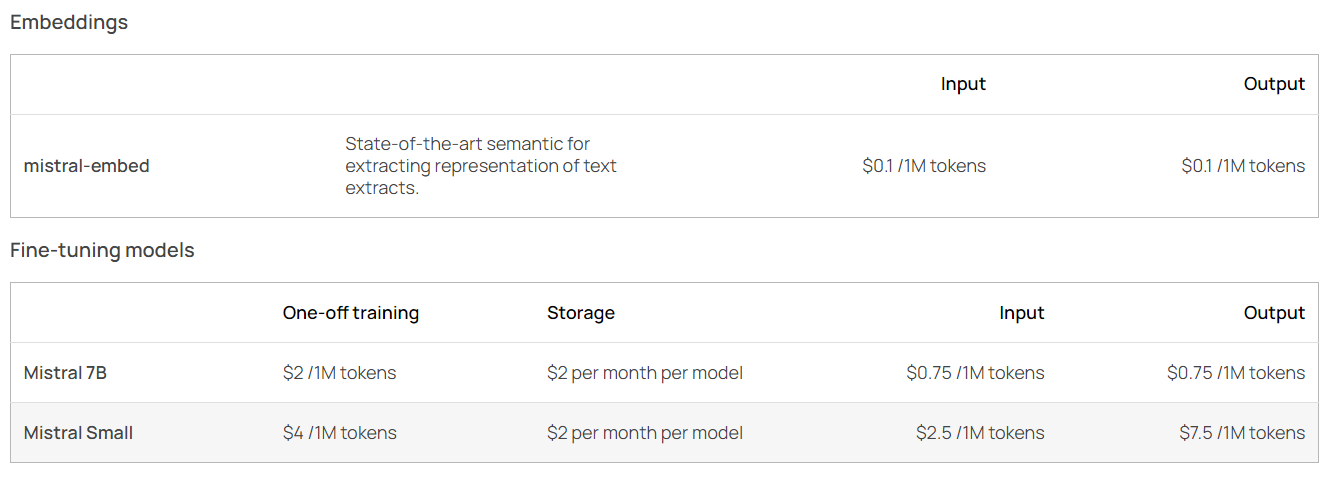Click Mistral Small output price $7.5
1337x496 pixels.
[1242, 433]
